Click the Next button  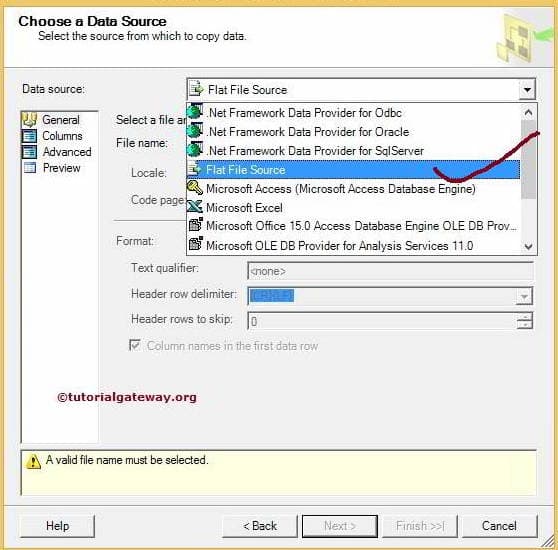tap(339, 525)
